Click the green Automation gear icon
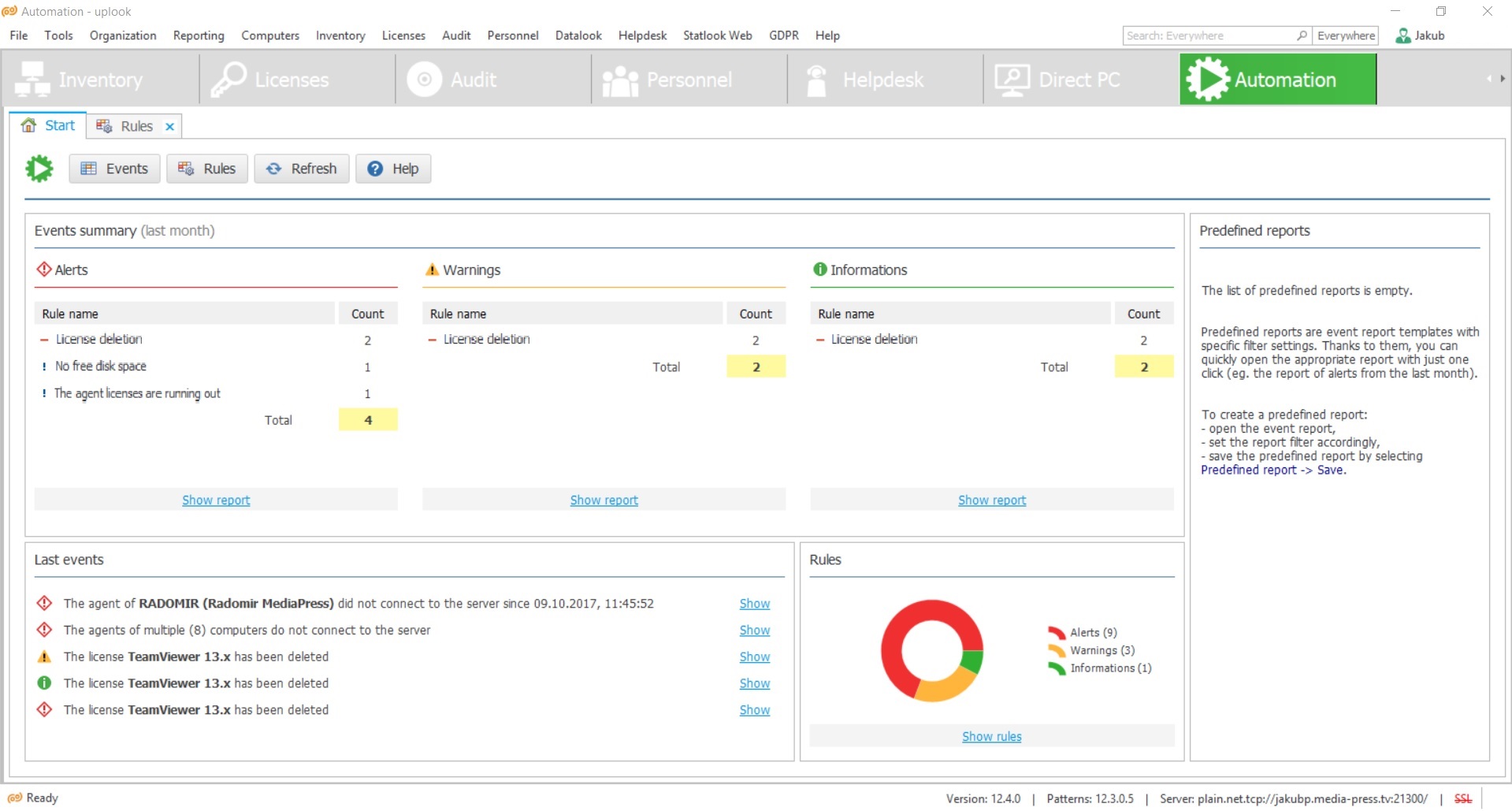Screen dimensions: 1512x811 39,169
